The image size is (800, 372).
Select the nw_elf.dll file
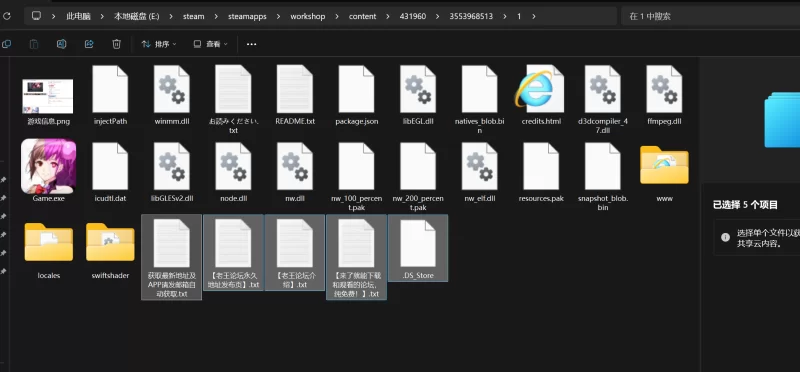click(x=480, y=172)
